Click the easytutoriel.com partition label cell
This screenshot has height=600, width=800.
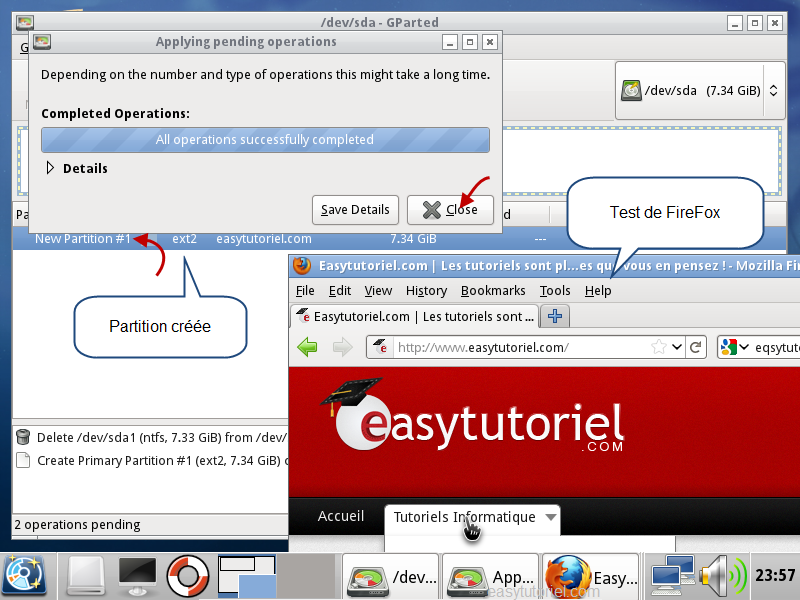pos(264,239)
